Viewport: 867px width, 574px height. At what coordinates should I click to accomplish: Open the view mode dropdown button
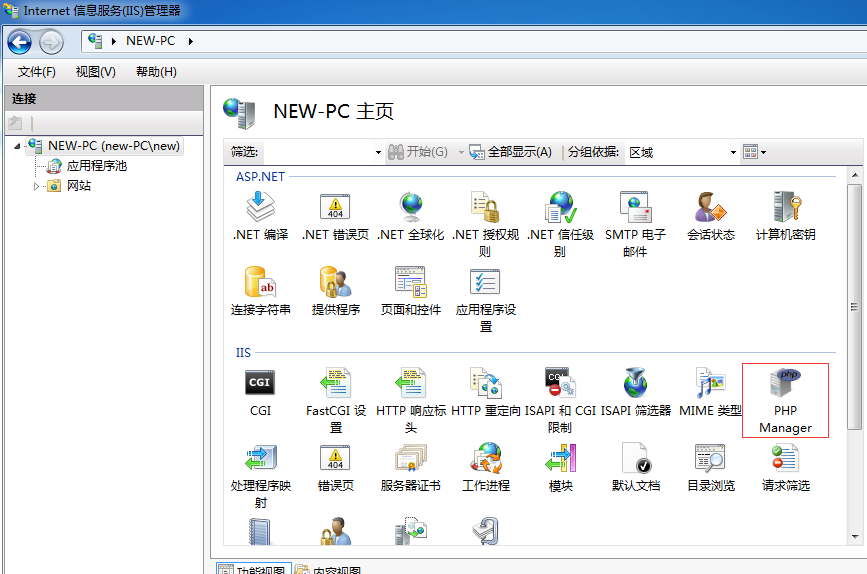(754, 152)
